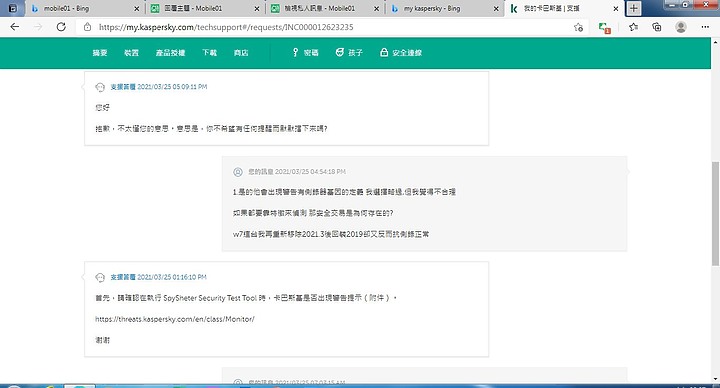Screen dimensions: 720x388
Task: Click the scrollbar down arrow
Action: pos(715,379)
